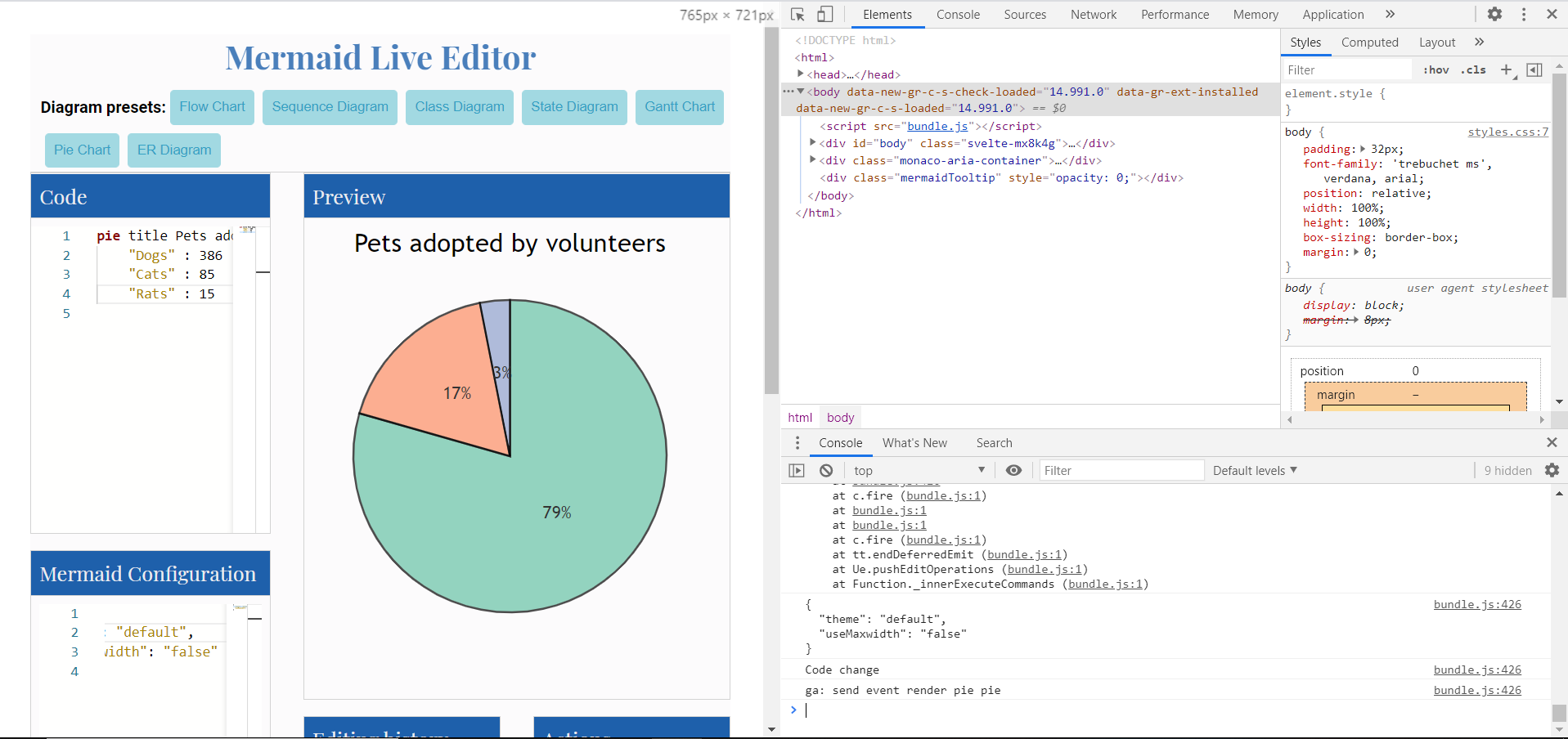Click the page vertical scrollbar thumb
1568x739 pixels.
click(771, 211)
